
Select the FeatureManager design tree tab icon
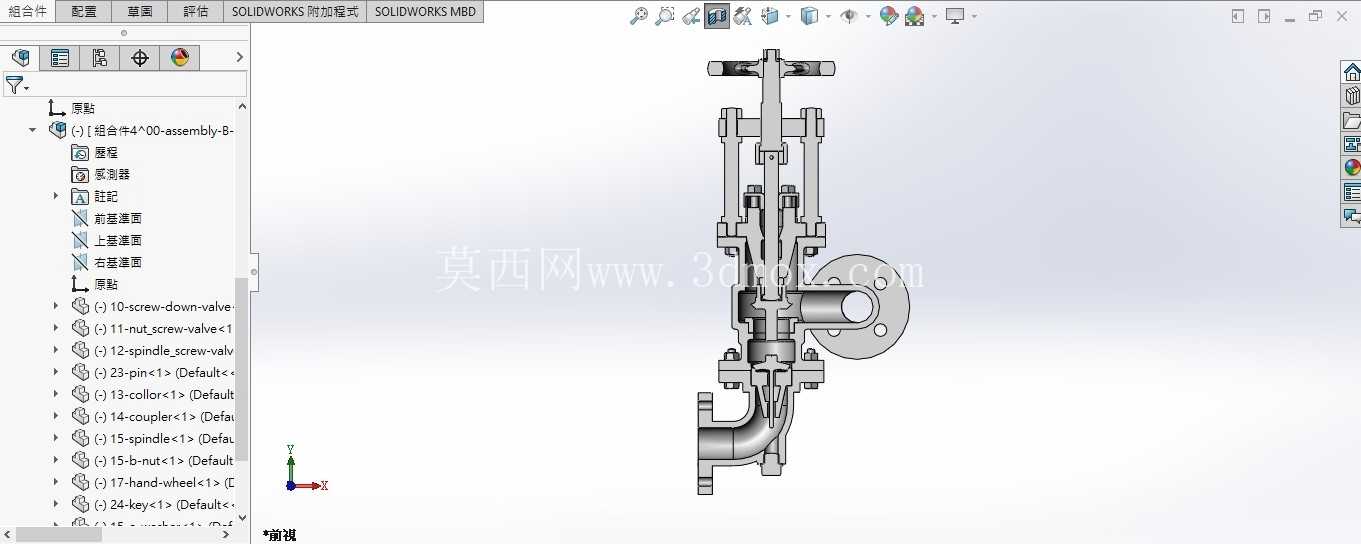coord(20,58)
